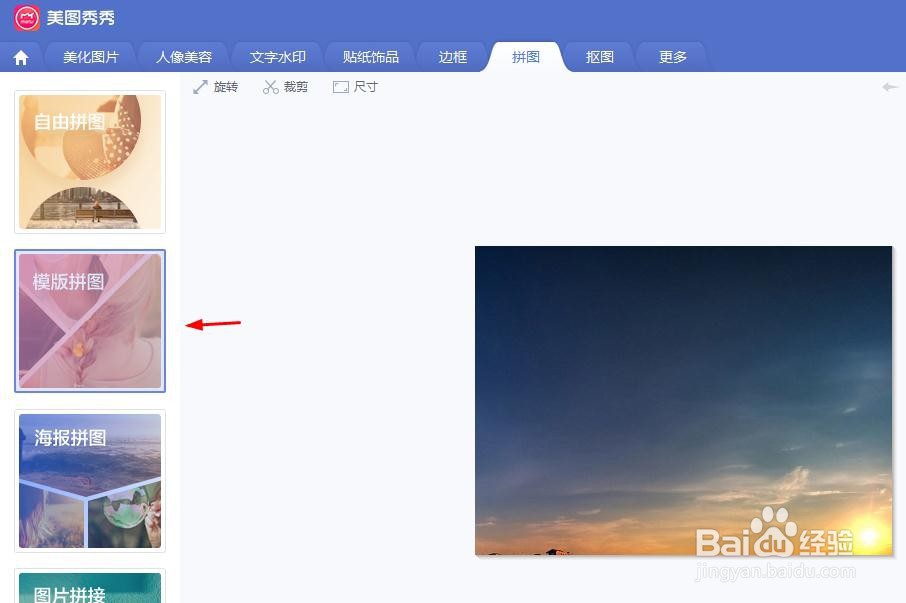The image size is (906, 603).
Task: Open the 文字水印 tab
Action: click(x=277, y=57)
